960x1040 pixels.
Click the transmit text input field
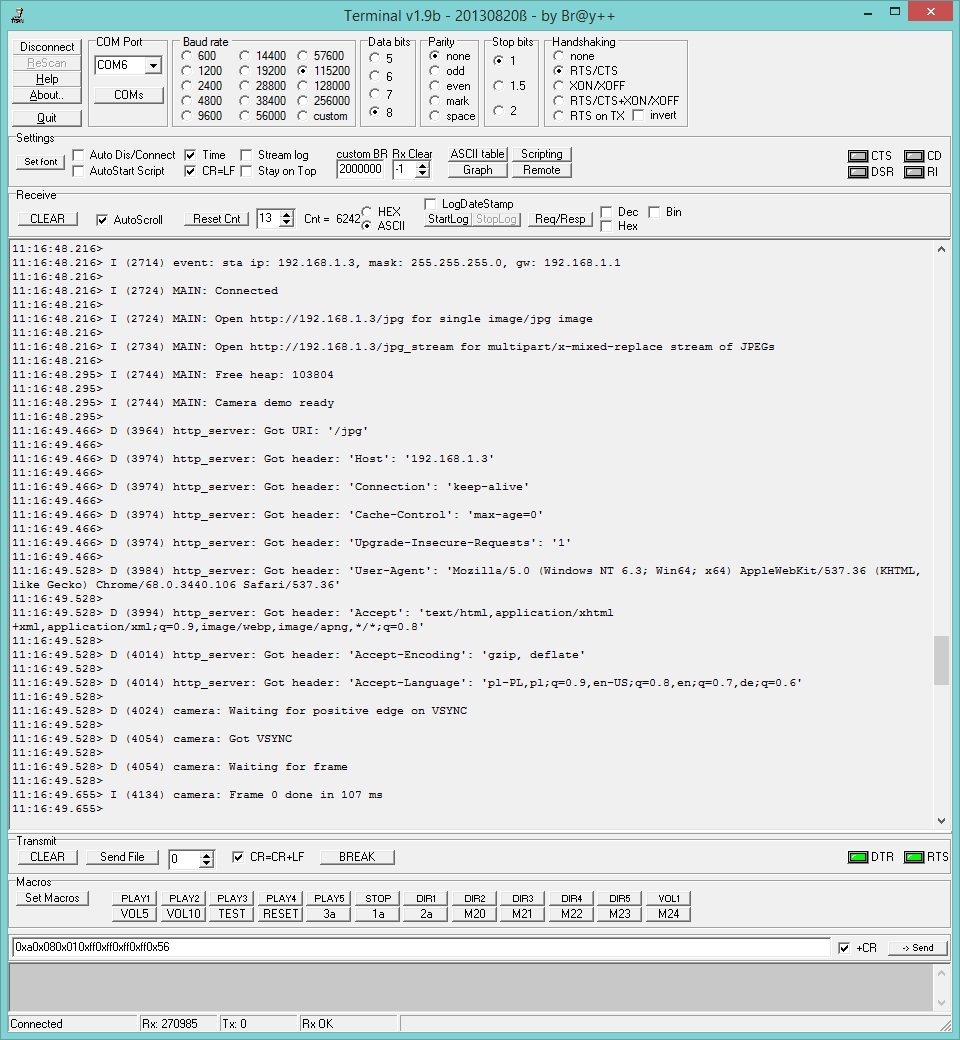coord(421,947)
